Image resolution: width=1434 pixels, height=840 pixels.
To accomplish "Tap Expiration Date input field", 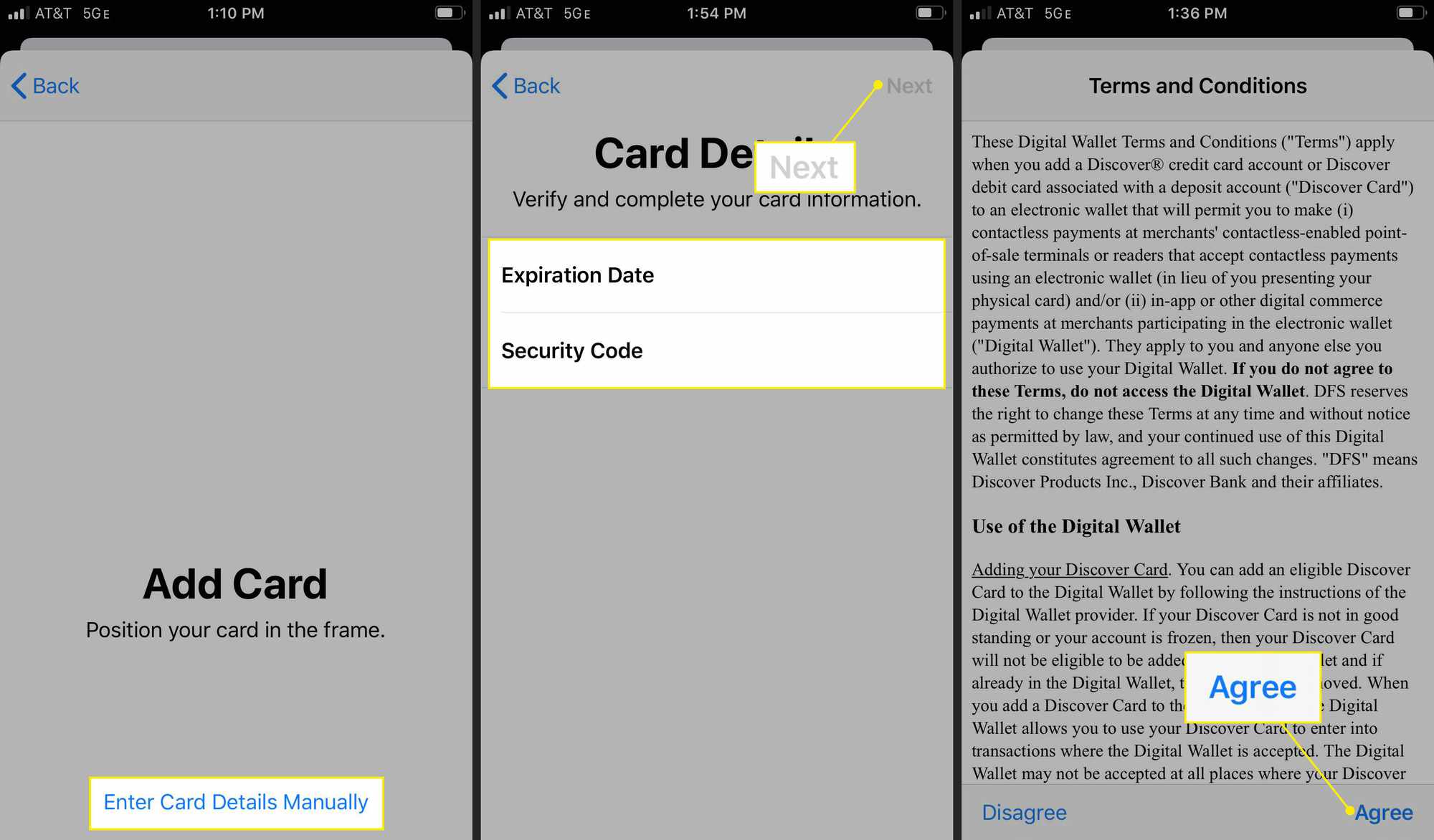I will [718, 274].
